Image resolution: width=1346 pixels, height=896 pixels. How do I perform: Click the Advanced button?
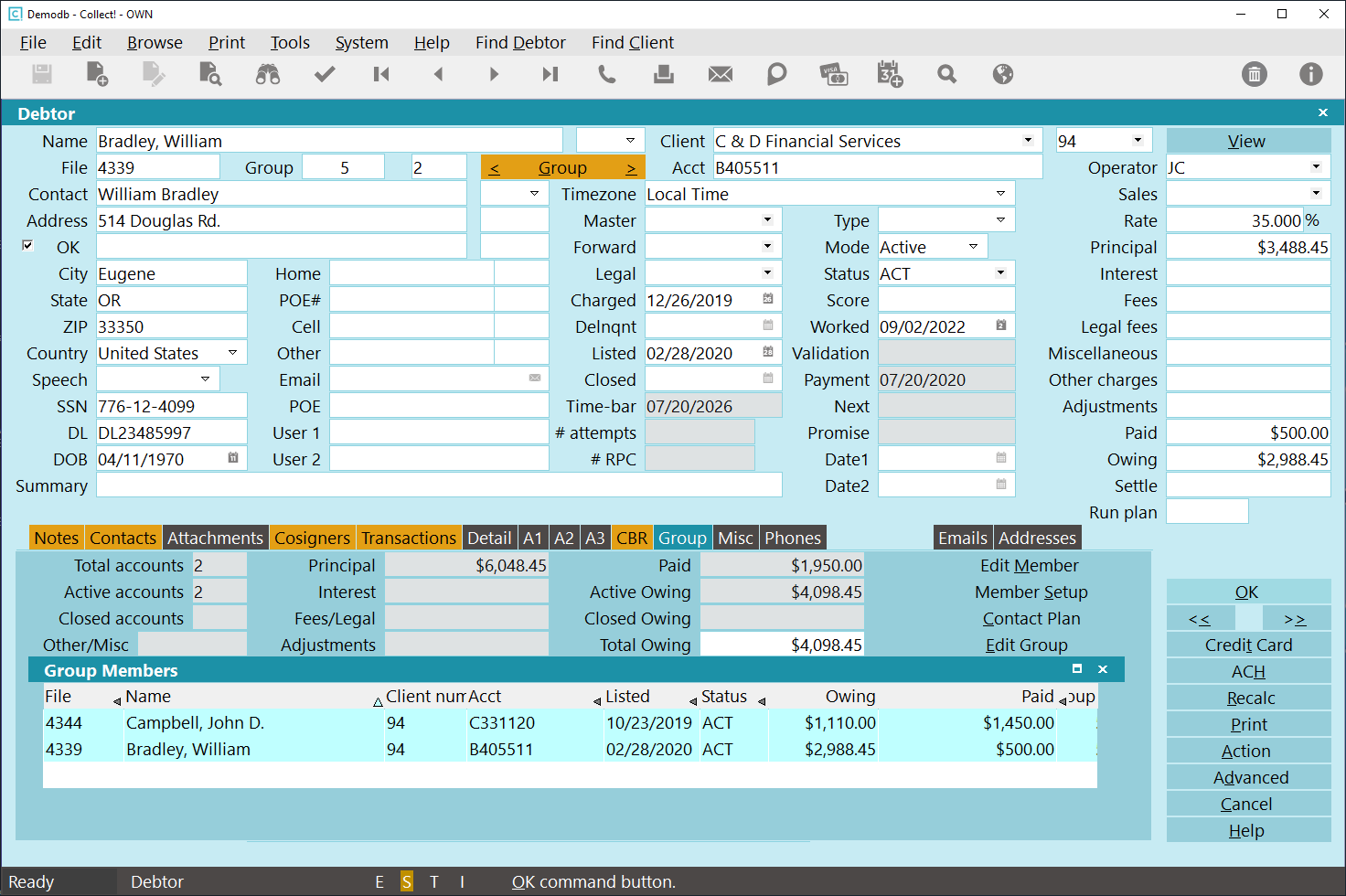coord(1248,777)
